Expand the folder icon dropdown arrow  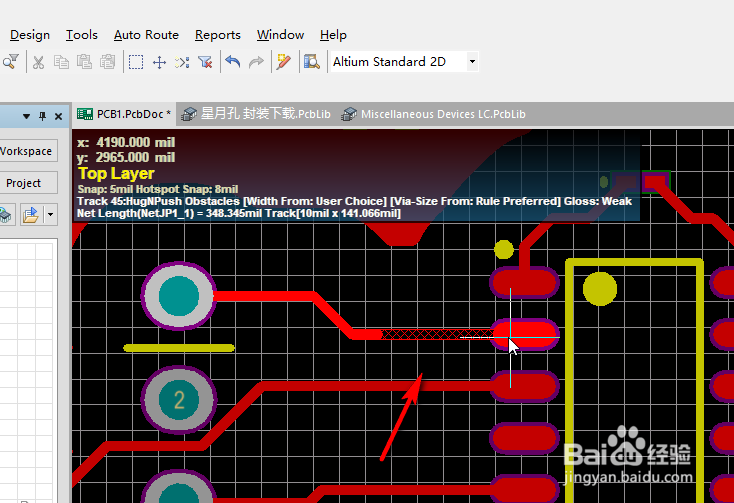[x=50, y=215]
